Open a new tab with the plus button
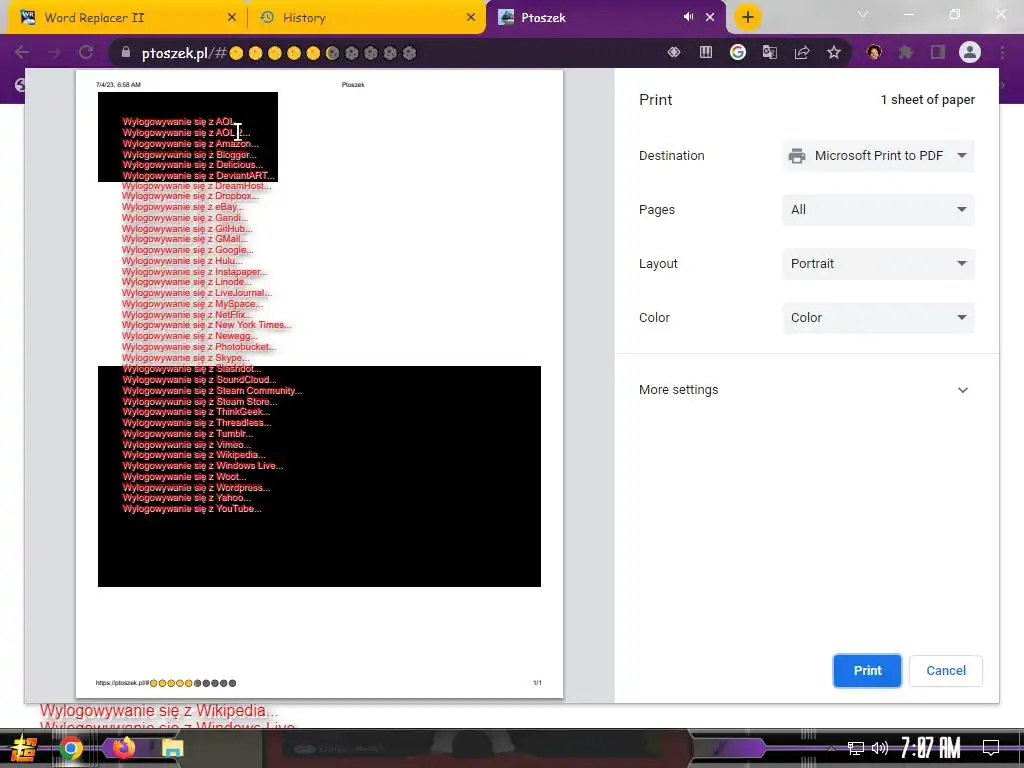The image size is (1024, 768). [748, 17]
